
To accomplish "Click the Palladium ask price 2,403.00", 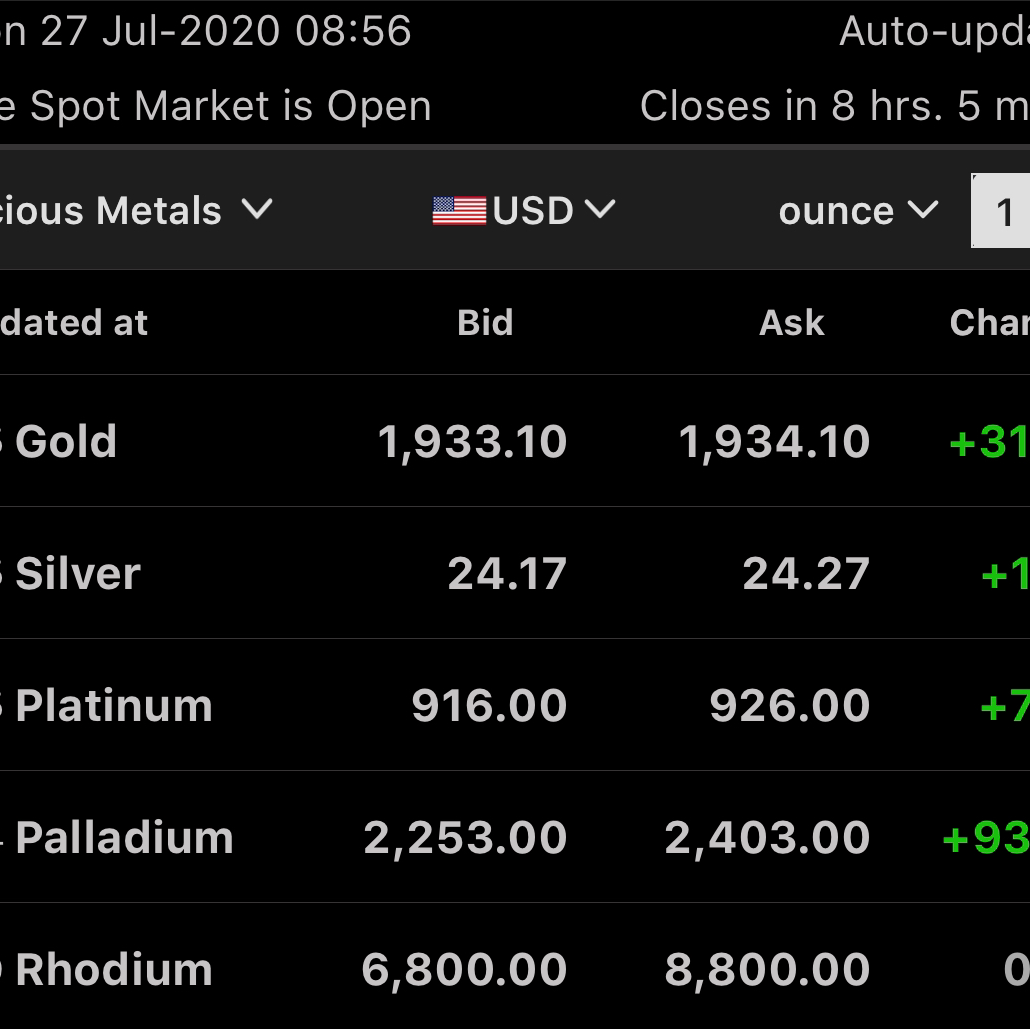I will (x=767, y=838).
